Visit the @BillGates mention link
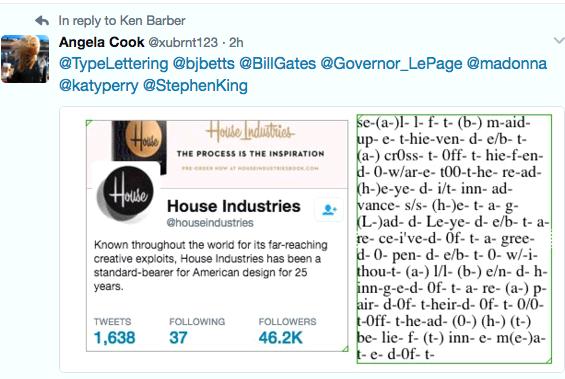The height and width of the screenshot is (379, 565). [277, 63]
